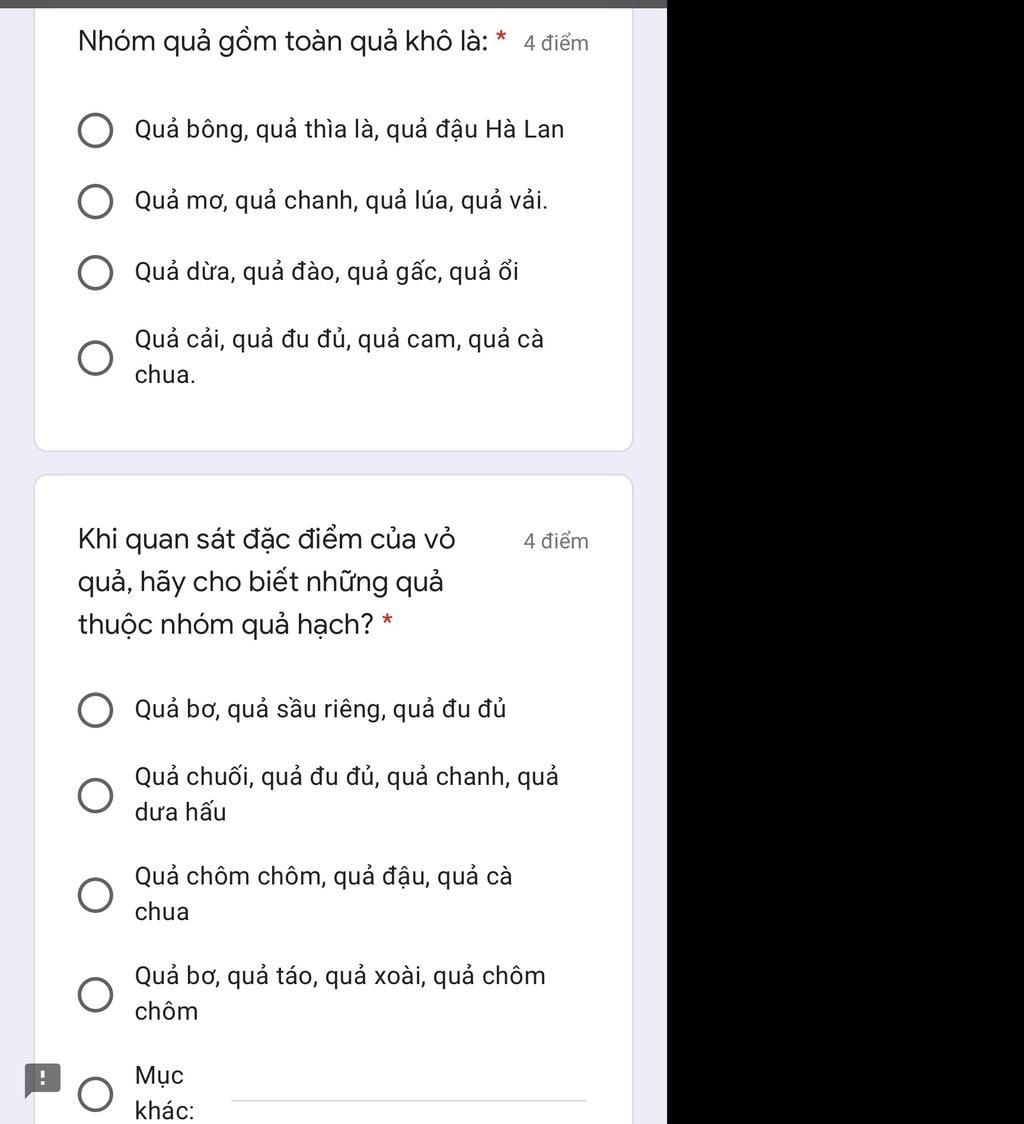Report a problem with the exclamation icon
The width and height of the screenshot is (1024, 1124).
(x=43, y=1078)
